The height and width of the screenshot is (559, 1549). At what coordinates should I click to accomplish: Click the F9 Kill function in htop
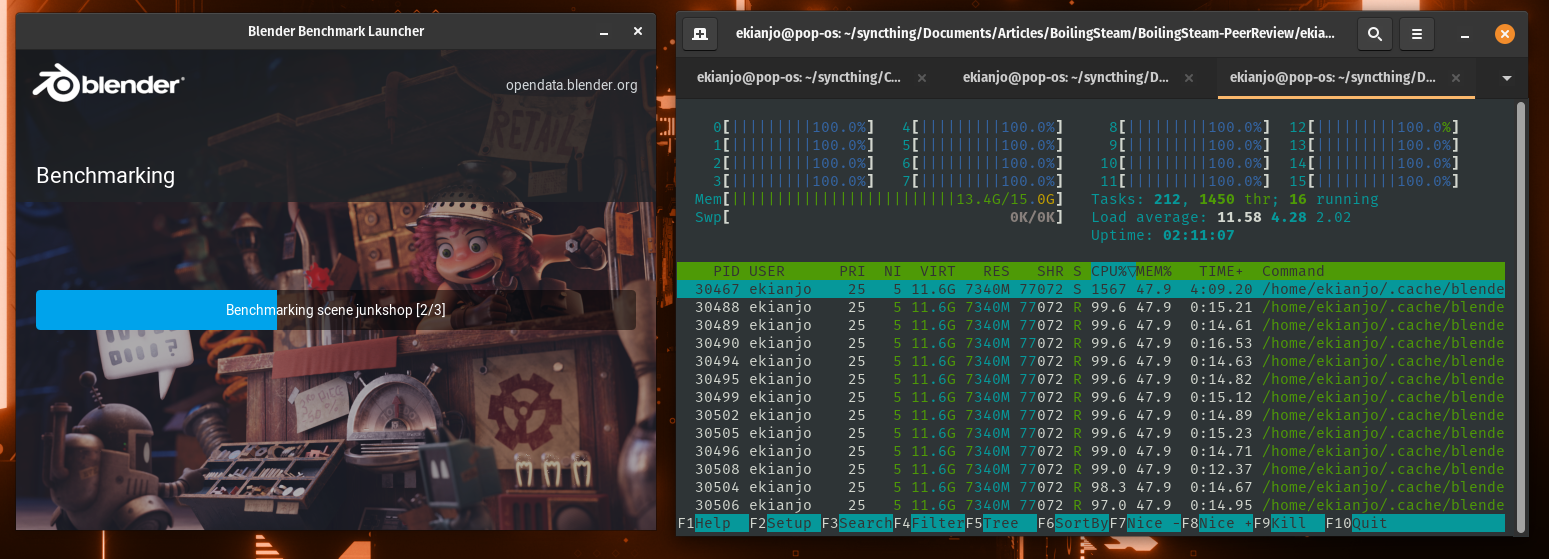coord(1289,524)
